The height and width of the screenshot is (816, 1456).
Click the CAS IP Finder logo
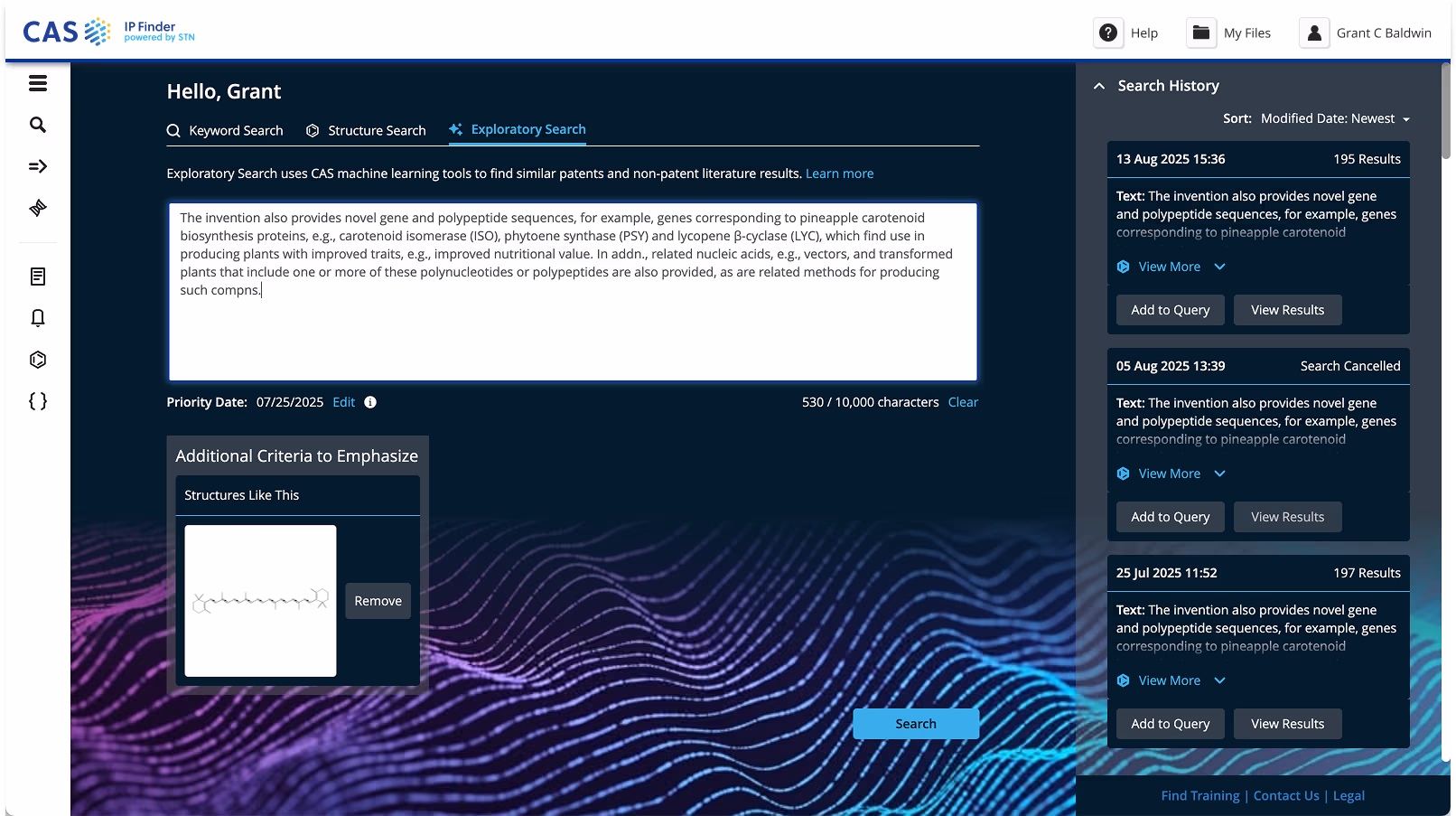(108, 33)
